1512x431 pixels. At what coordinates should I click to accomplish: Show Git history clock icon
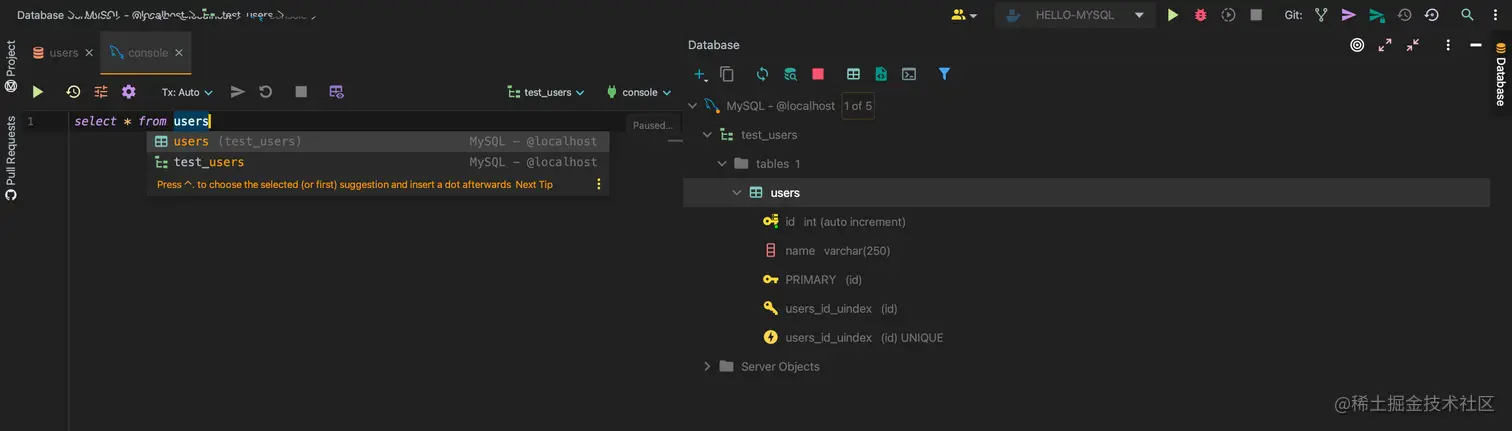1405,15
